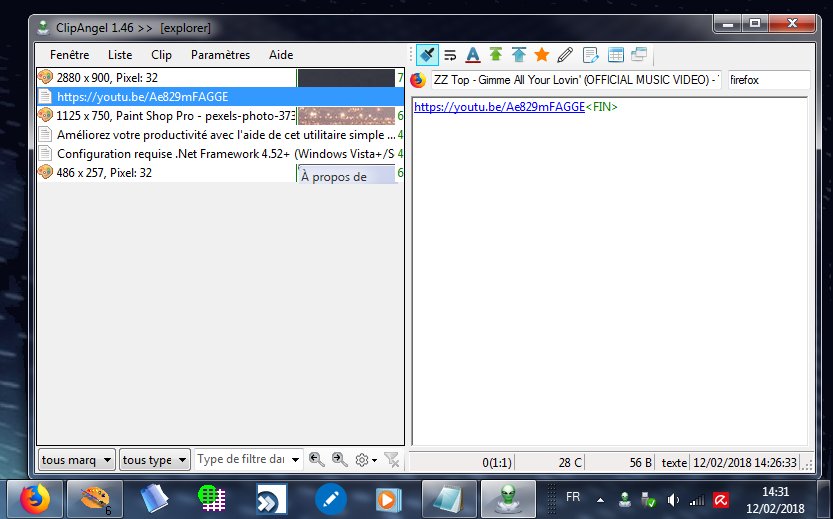Click the 12/02/2018 14:26:33 timestamp status
The image size is (833, 519).
click(x=745, y=463)
